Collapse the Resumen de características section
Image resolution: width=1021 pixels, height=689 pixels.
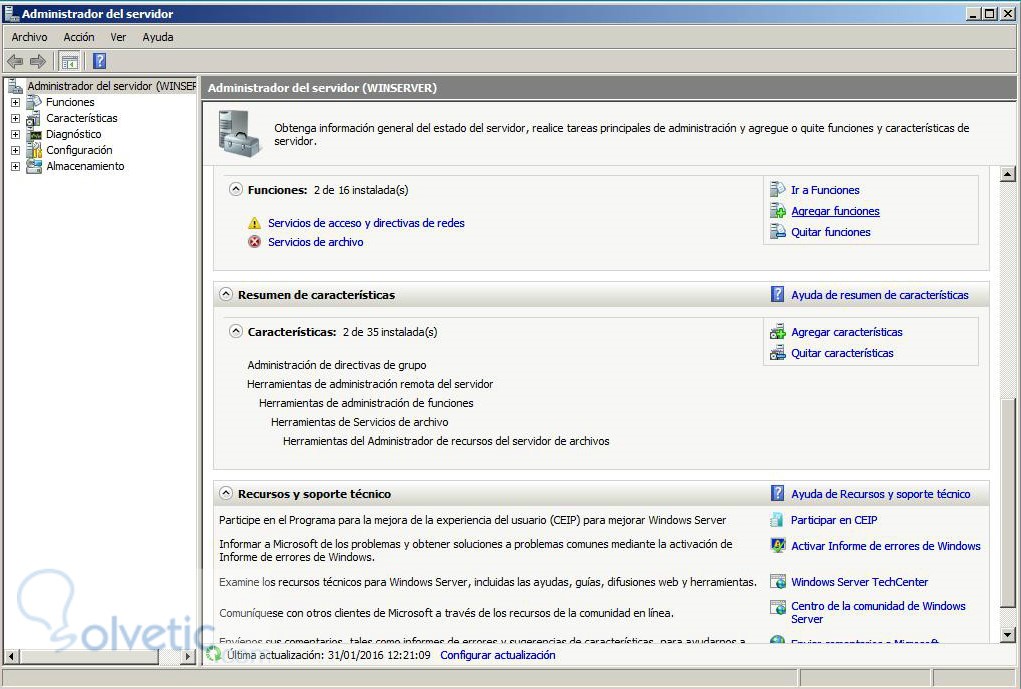click(x=226, y=294)
